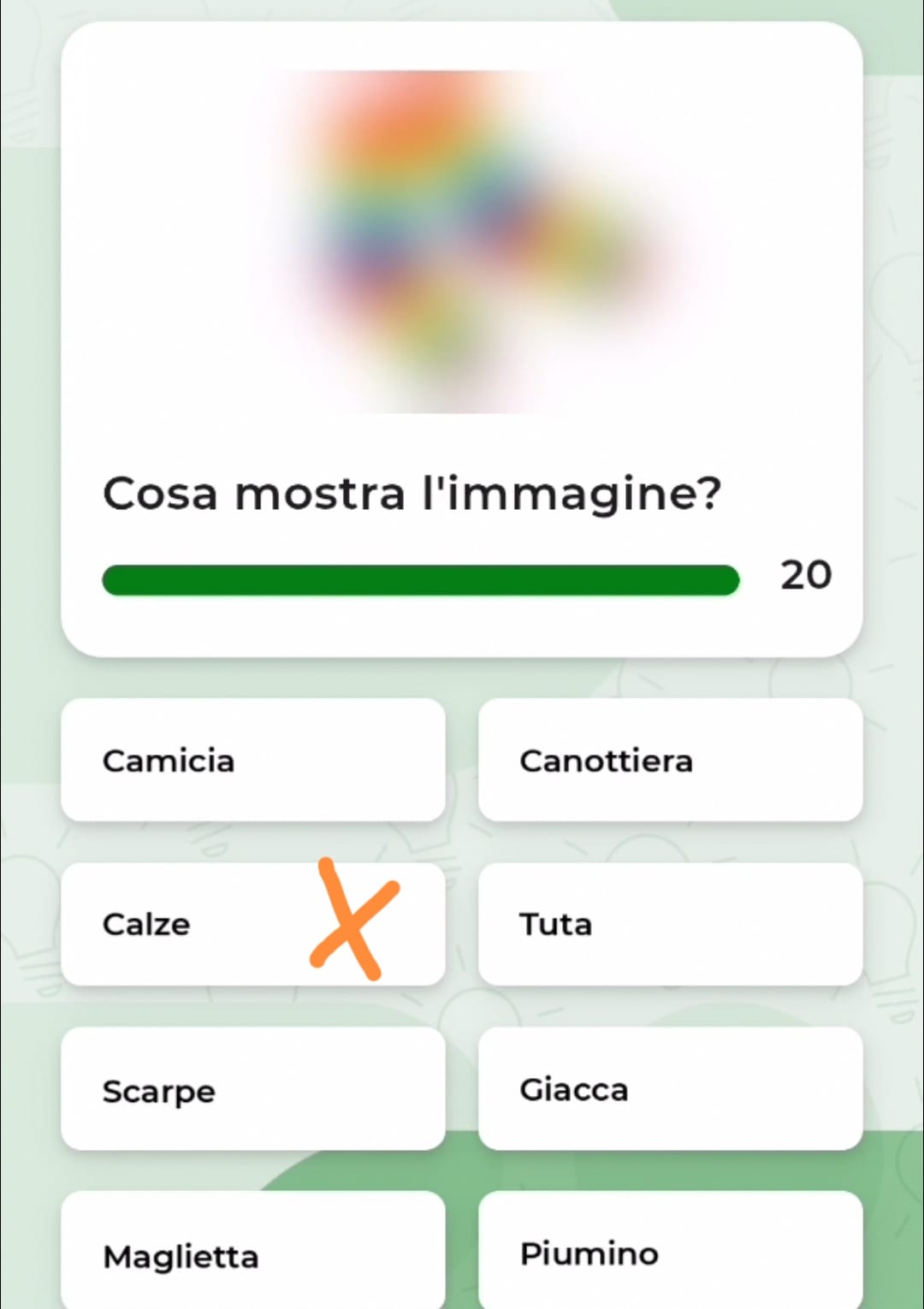Click the question text "Cosa mostra l'immagine?"

[412, 494]
